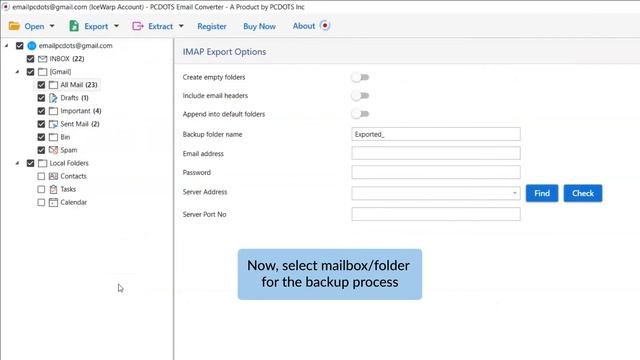640x360 pixels.
Task: Click the Buy Now menu item
Action: pos(259,27)
